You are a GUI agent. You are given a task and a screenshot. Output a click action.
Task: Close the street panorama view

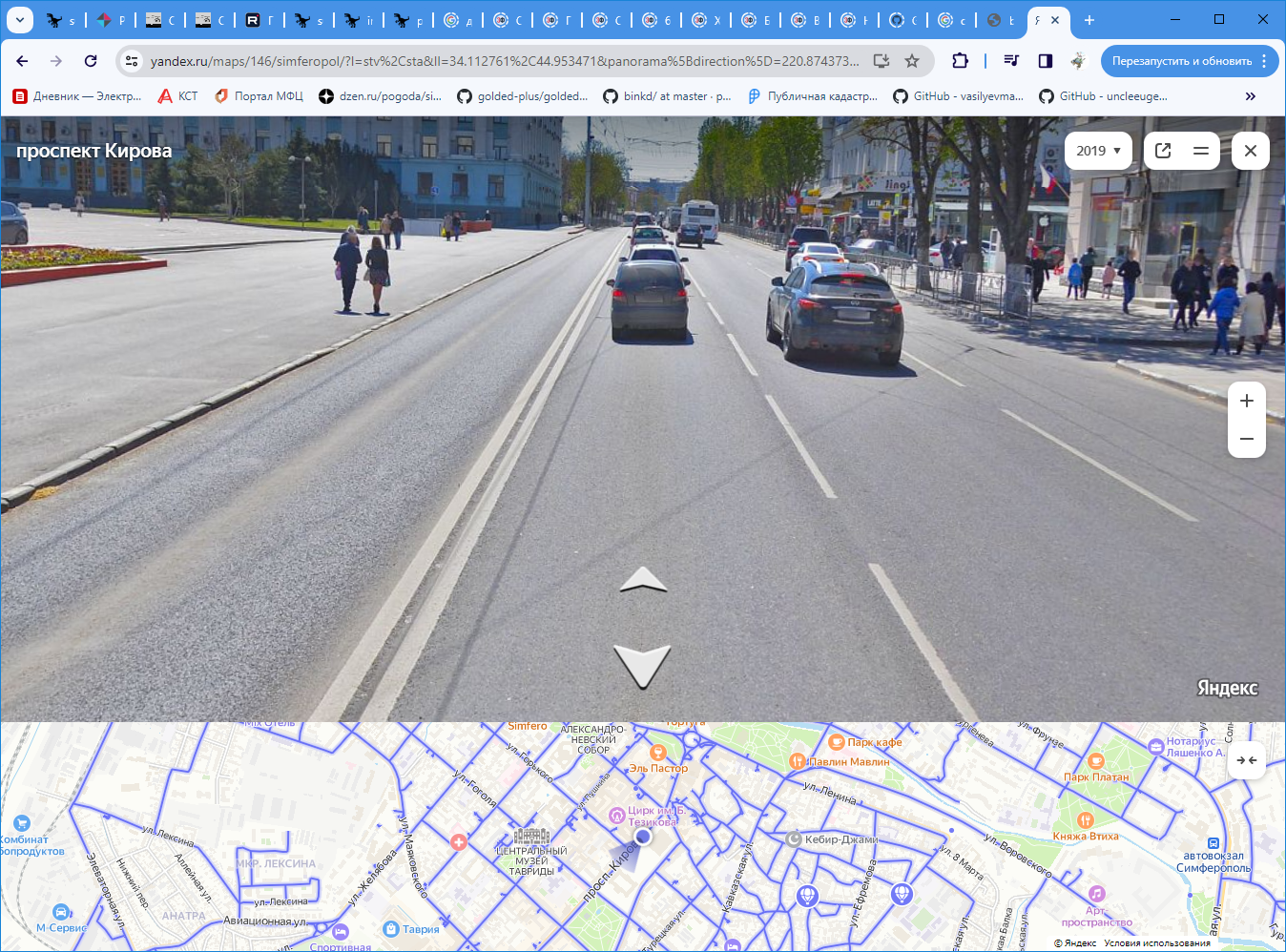(x=1251, y=151)
